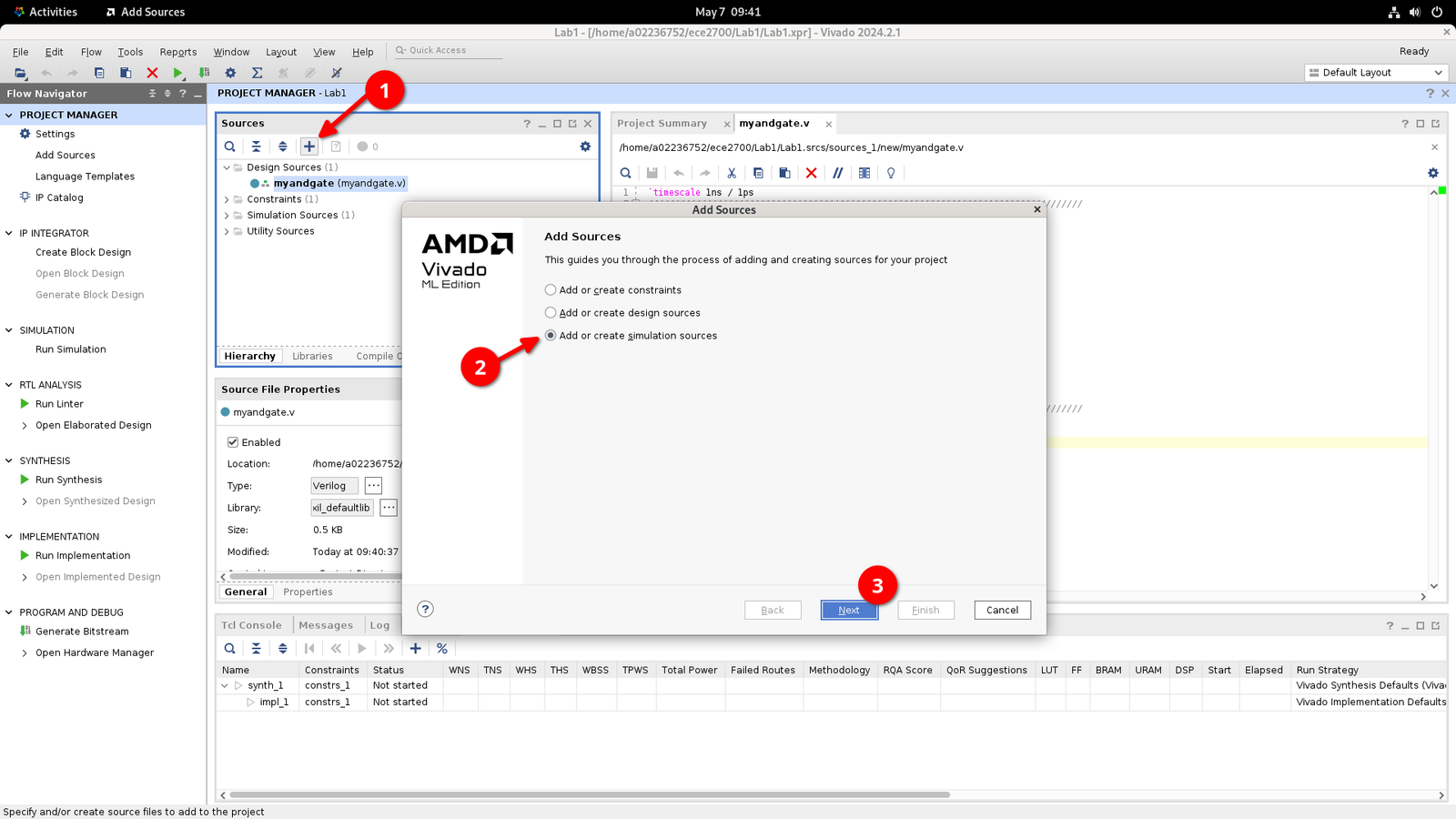
Task: Expand the Utility Sources tree node
Action: 227,231
